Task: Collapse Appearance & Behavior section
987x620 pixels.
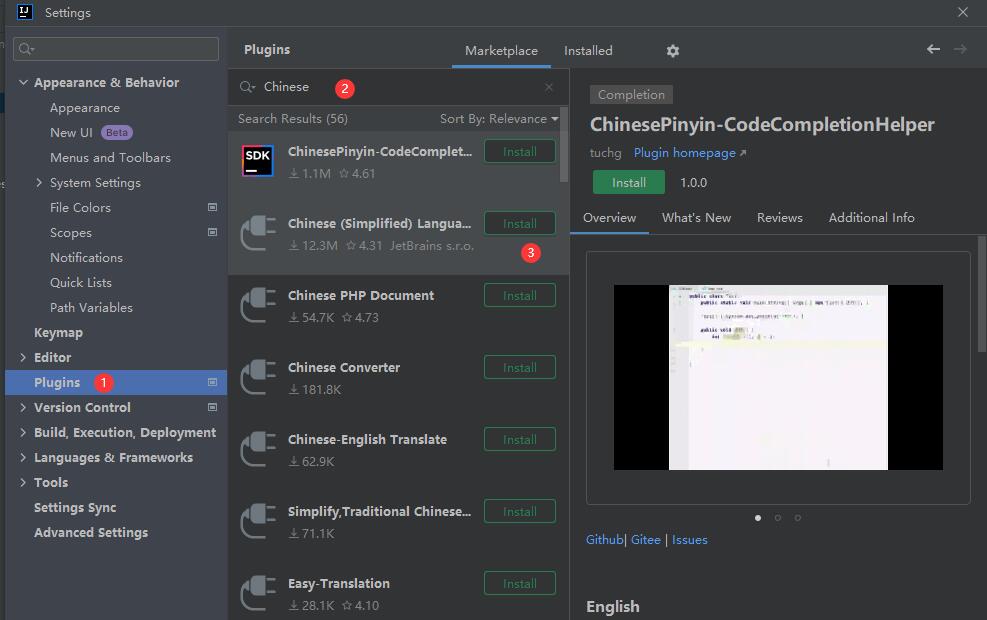Action: pos(23,82)
